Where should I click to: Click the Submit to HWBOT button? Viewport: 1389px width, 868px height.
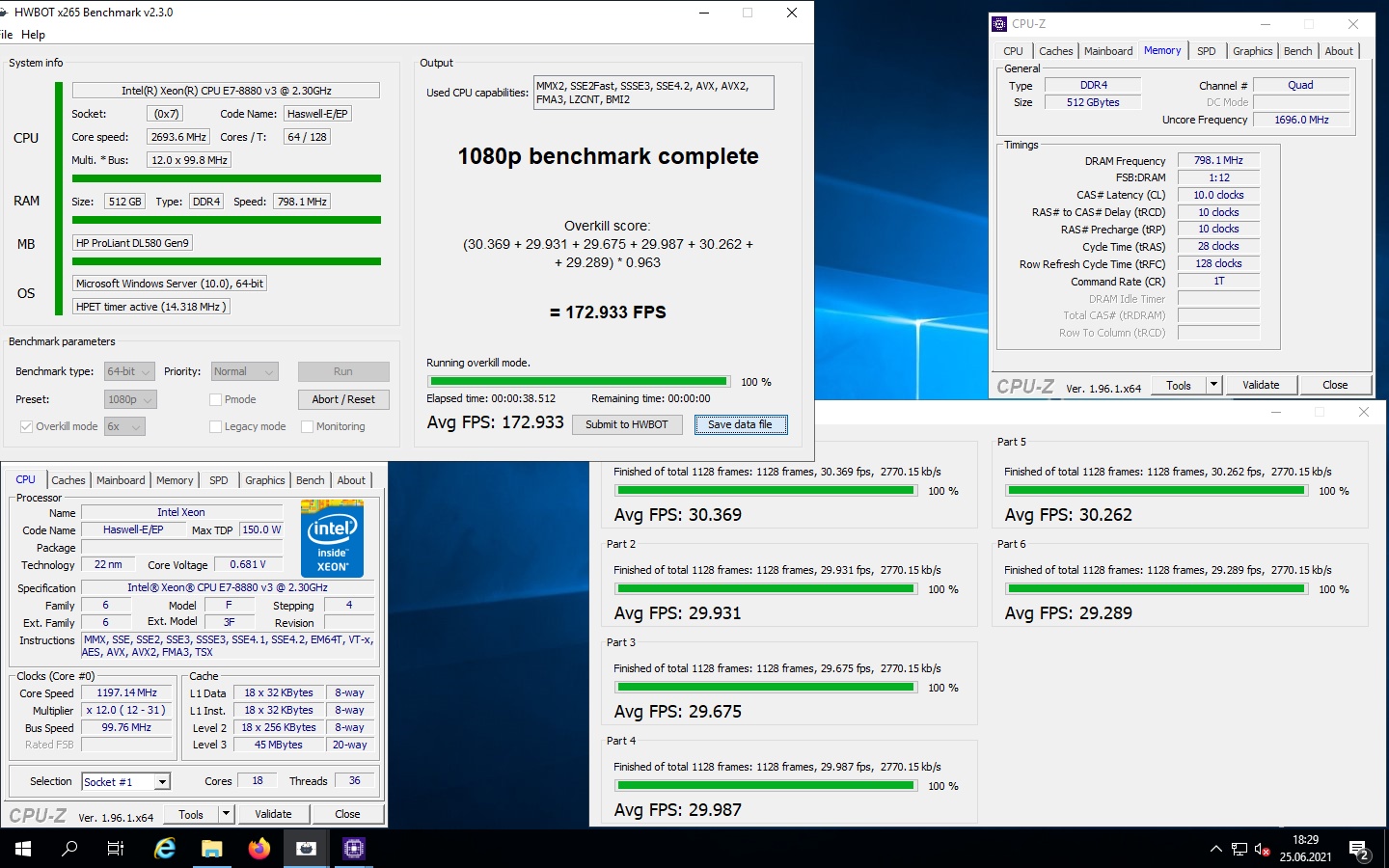(627, 424)
